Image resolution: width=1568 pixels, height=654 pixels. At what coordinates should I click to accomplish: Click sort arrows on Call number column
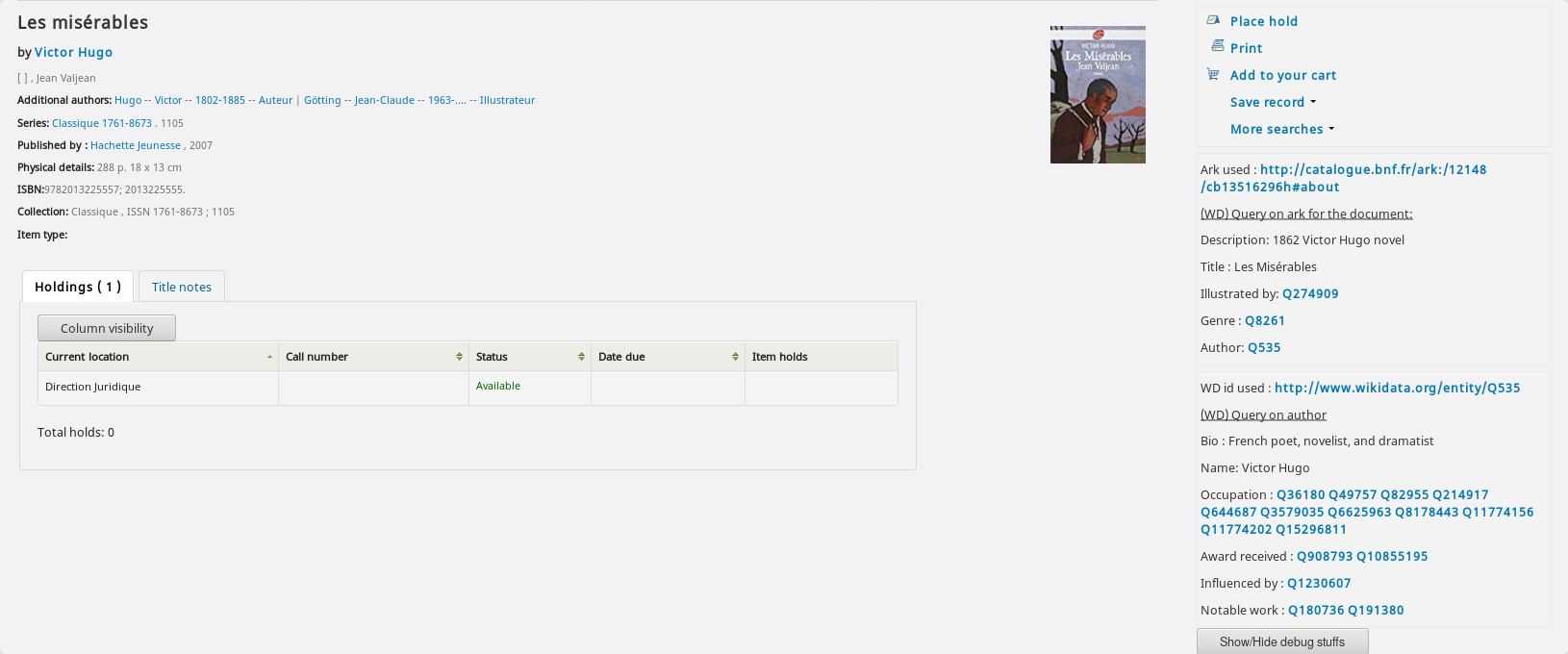point(459,357)
